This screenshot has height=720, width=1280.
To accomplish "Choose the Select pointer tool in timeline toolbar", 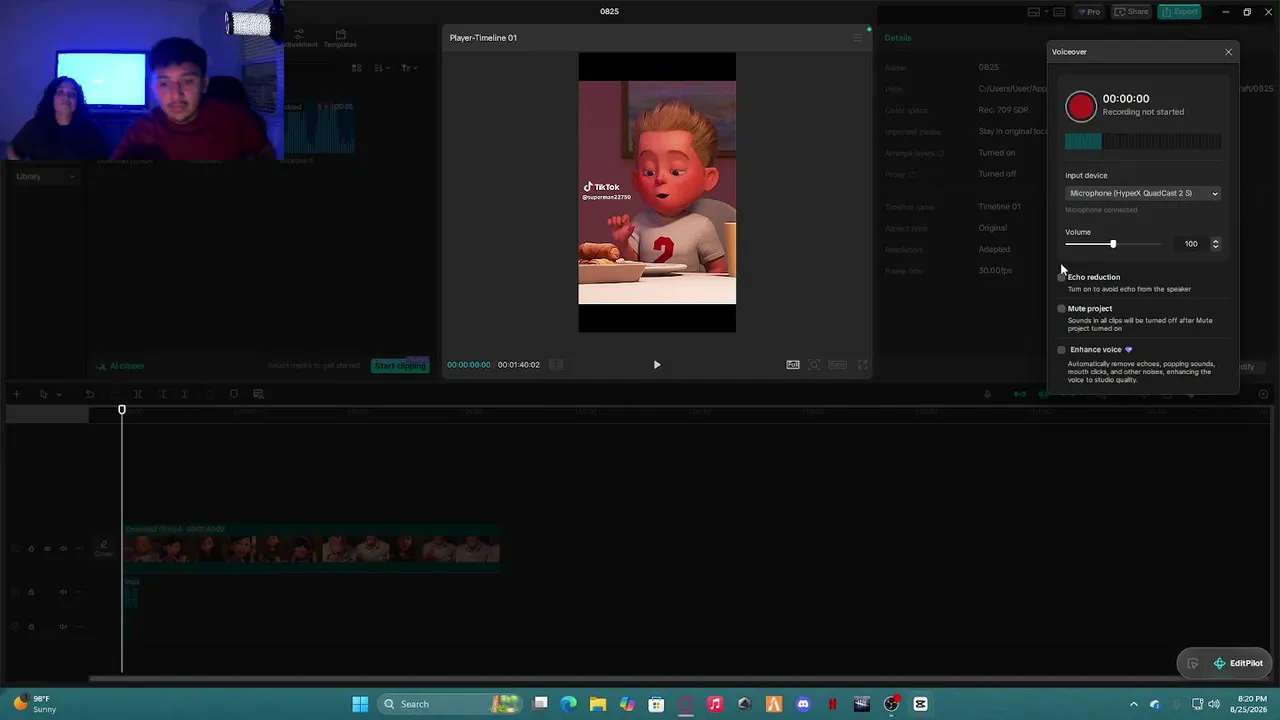I will (43, 394).
